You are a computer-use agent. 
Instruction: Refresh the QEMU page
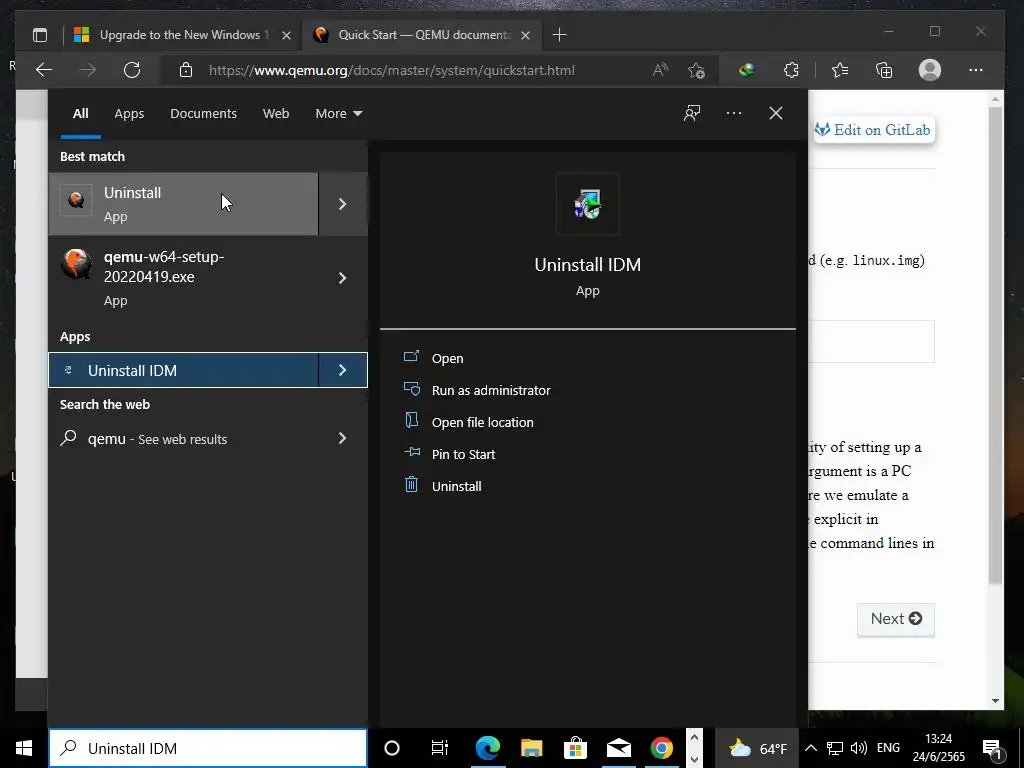132,70
